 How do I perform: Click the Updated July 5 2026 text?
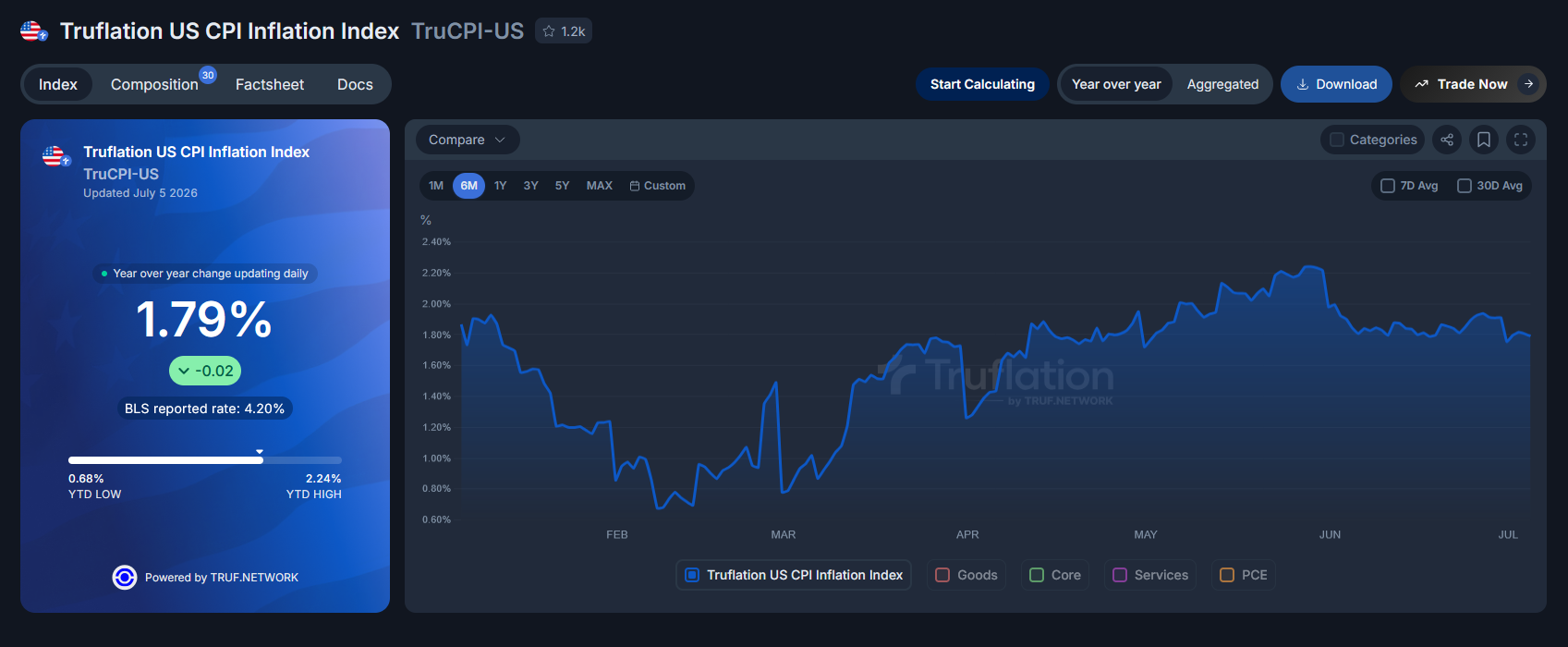coord(140,193)
